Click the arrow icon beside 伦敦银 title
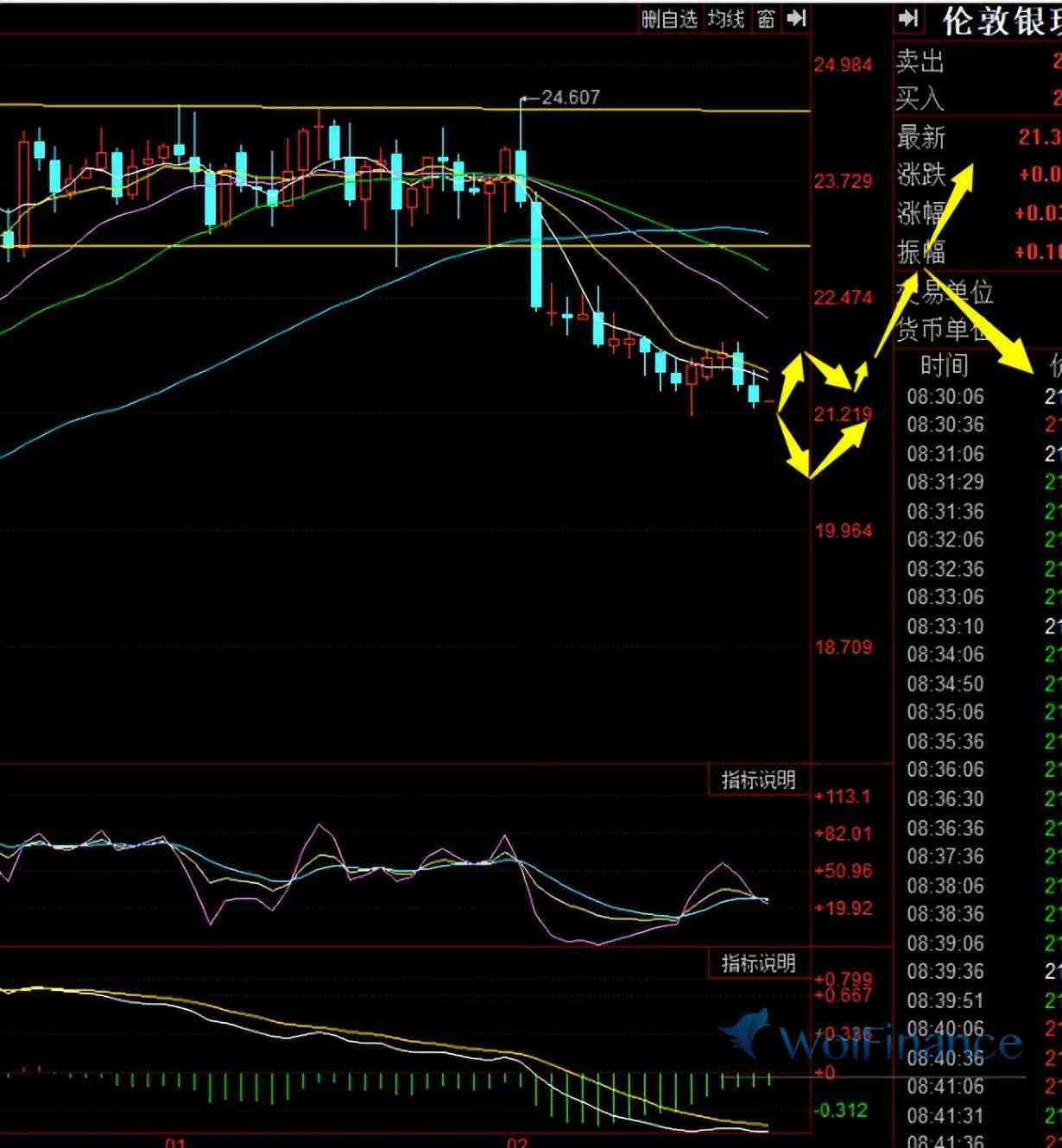This screenshot has width=1062, height=1148. [908, 18]
